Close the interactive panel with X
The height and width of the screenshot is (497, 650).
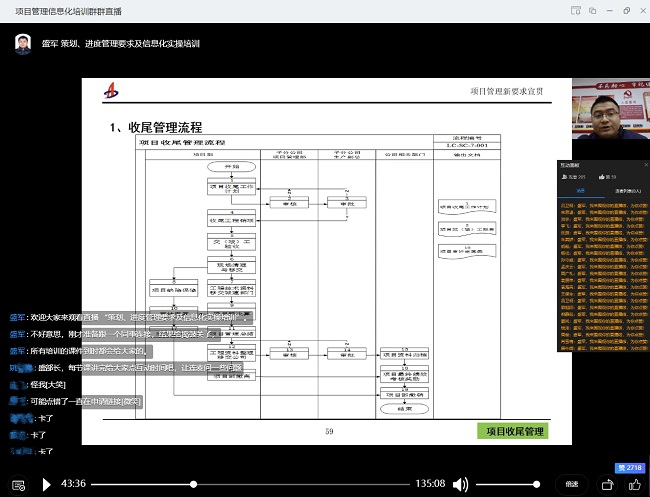(644, 164)
